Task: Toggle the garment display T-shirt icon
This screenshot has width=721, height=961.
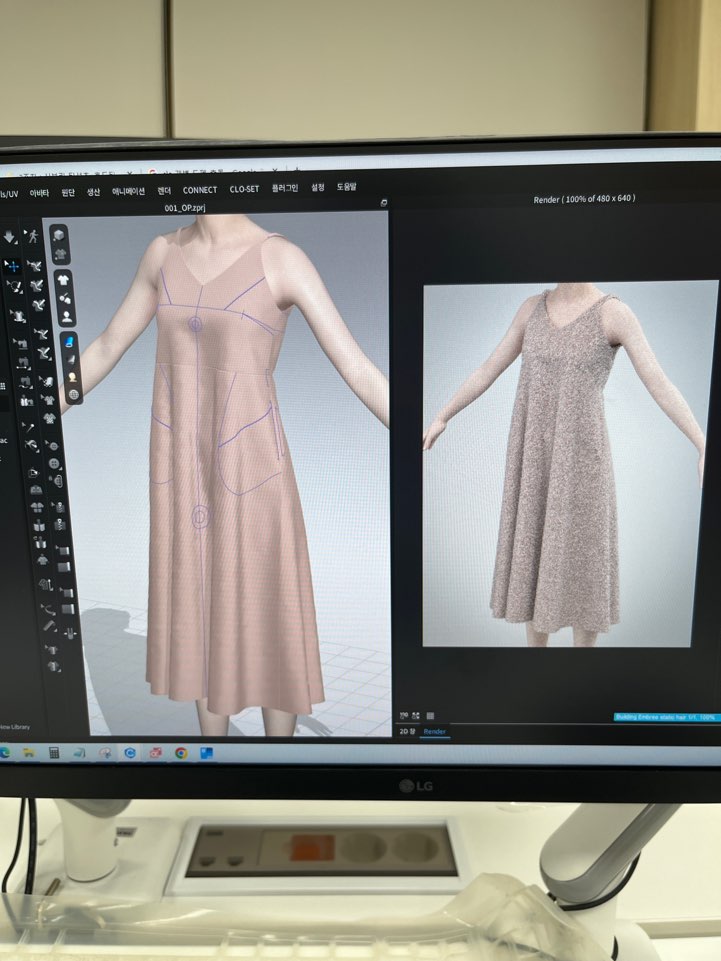Action: click(x=64, y=279)
